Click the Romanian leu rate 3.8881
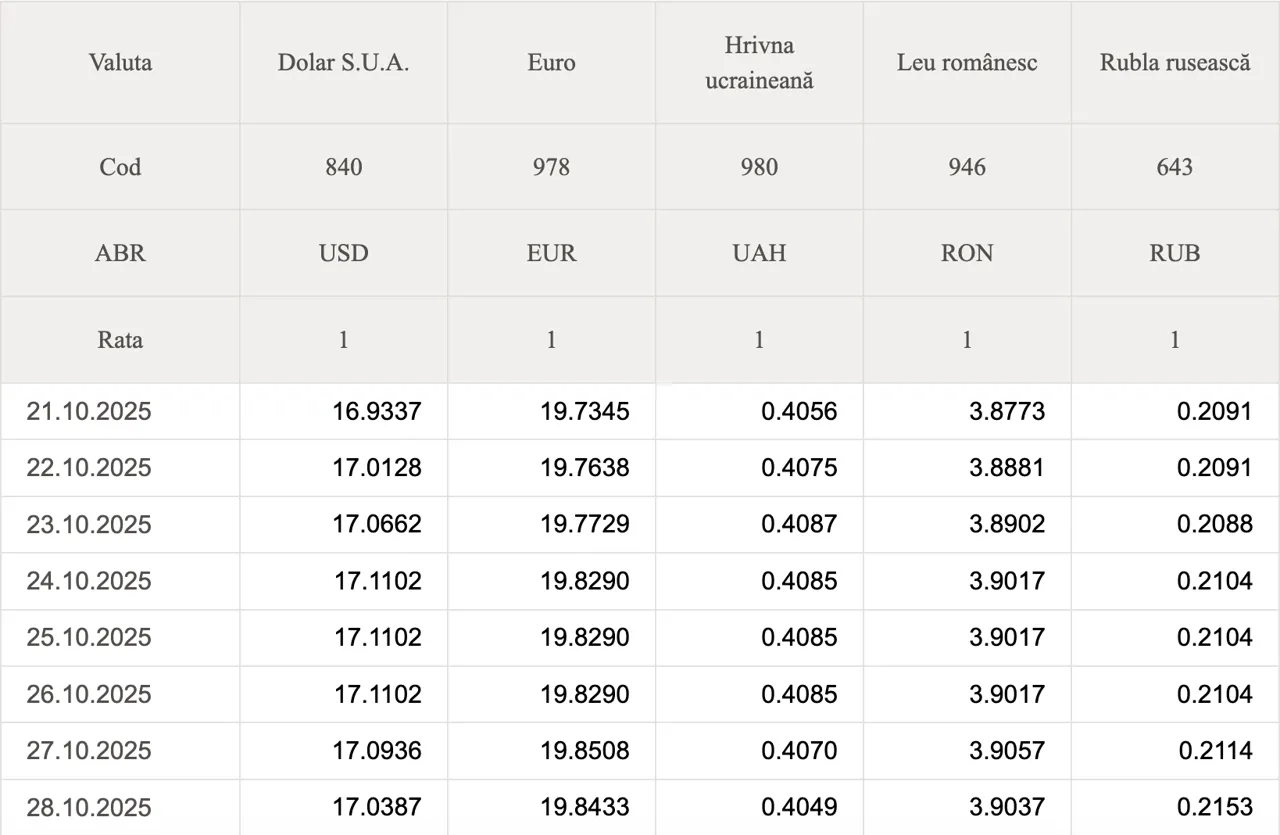This screenshot has width=1280, height=835. tap(1007, 468)
